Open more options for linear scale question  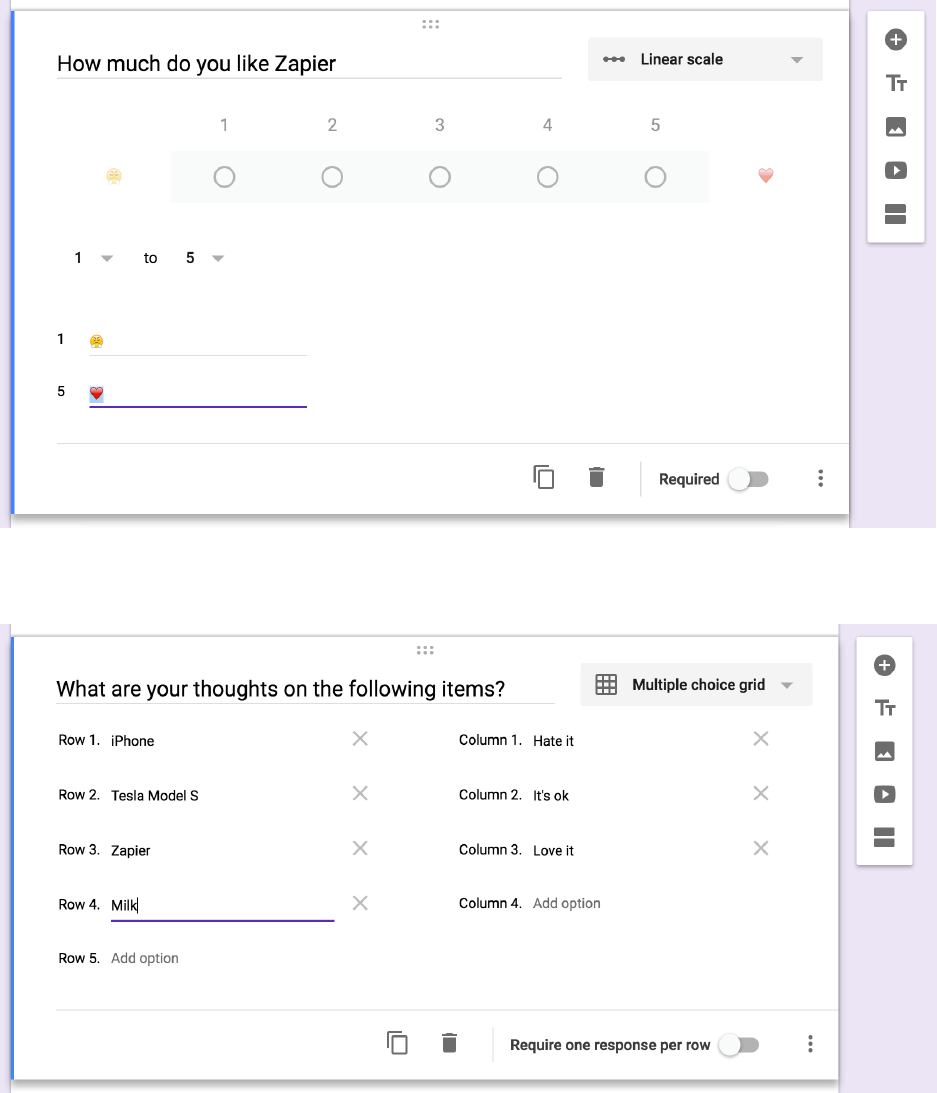pos(821,479)
